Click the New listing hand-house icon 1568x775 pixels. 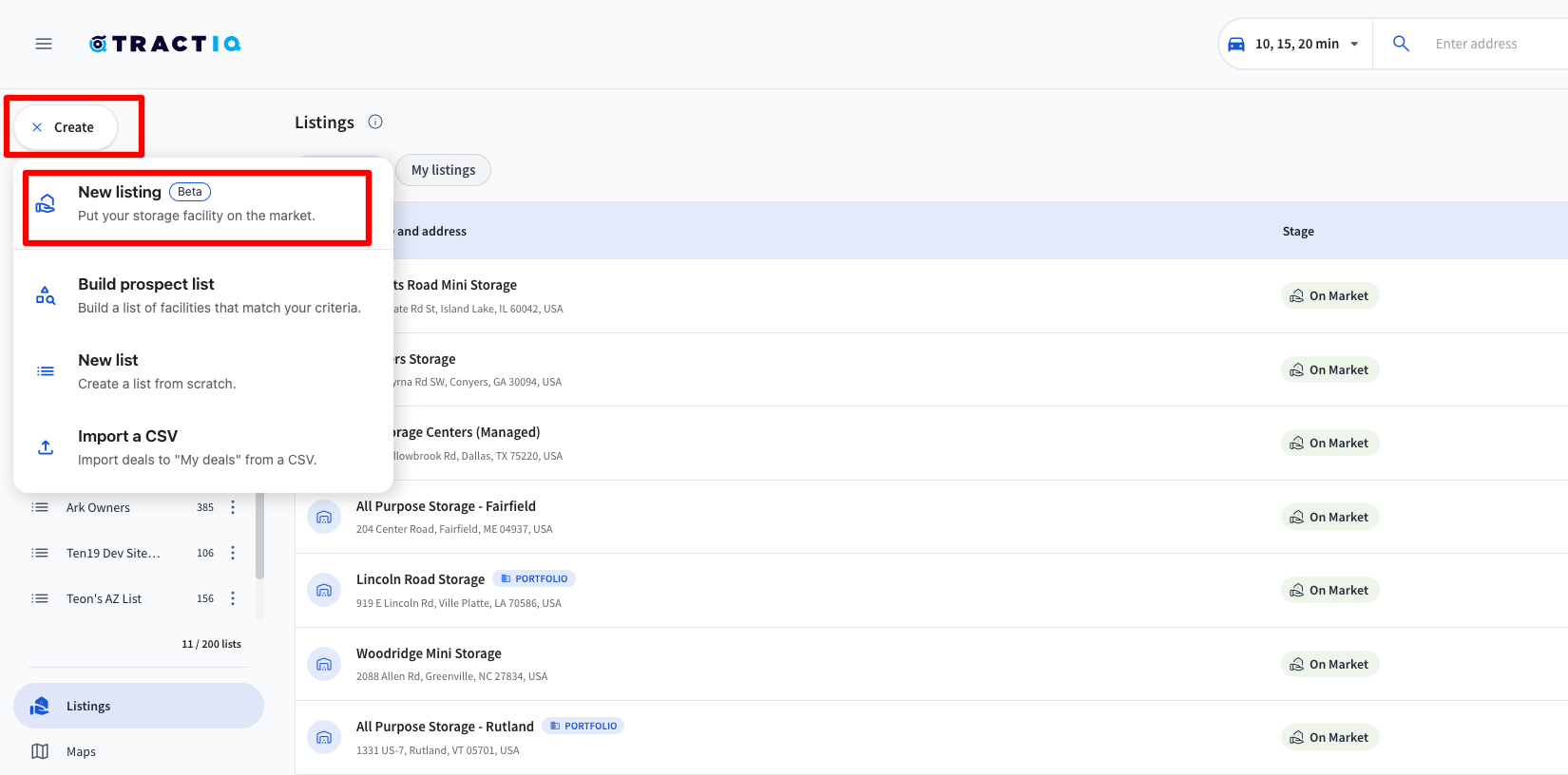(46, 203)
